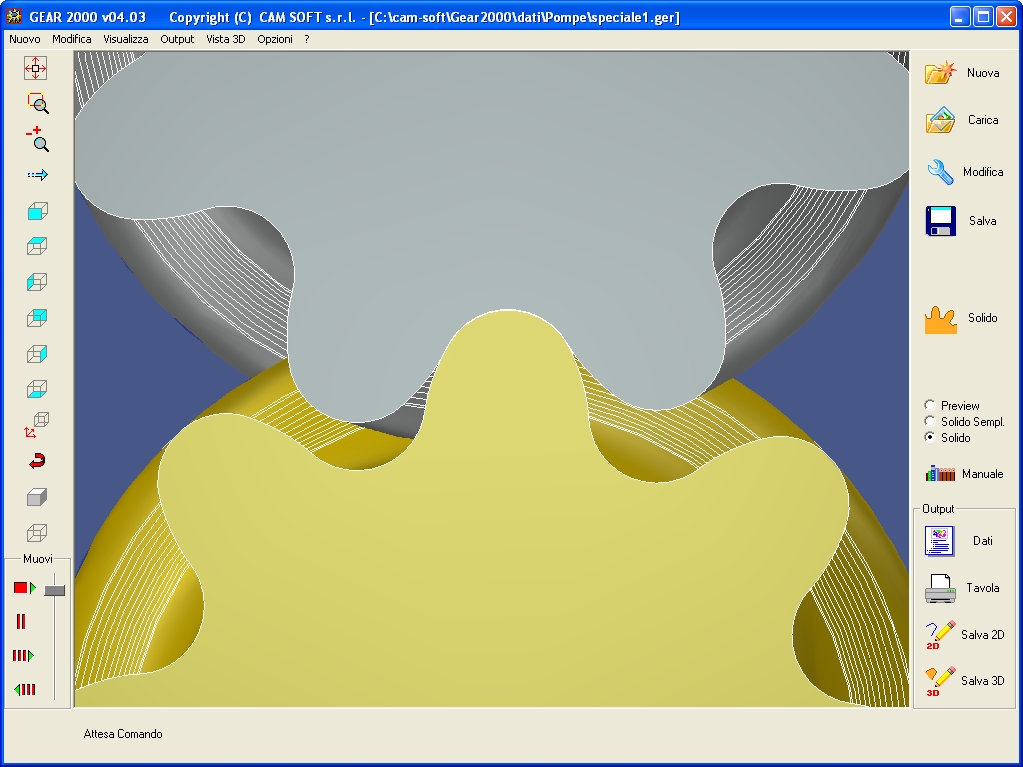Click the Carica open-folder icon
The image size is (1023, 767).
940,120
